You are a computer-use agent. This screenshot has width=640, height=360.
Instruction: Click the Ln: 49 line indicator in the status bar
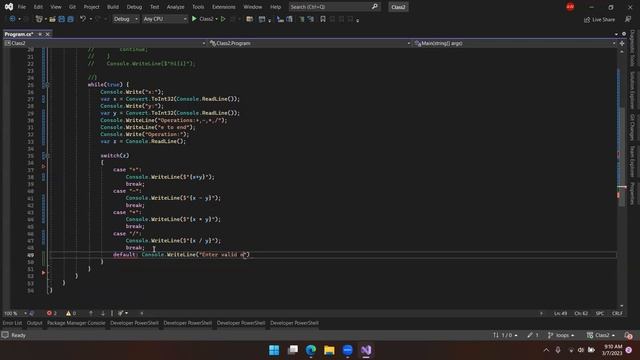[560, 313]
